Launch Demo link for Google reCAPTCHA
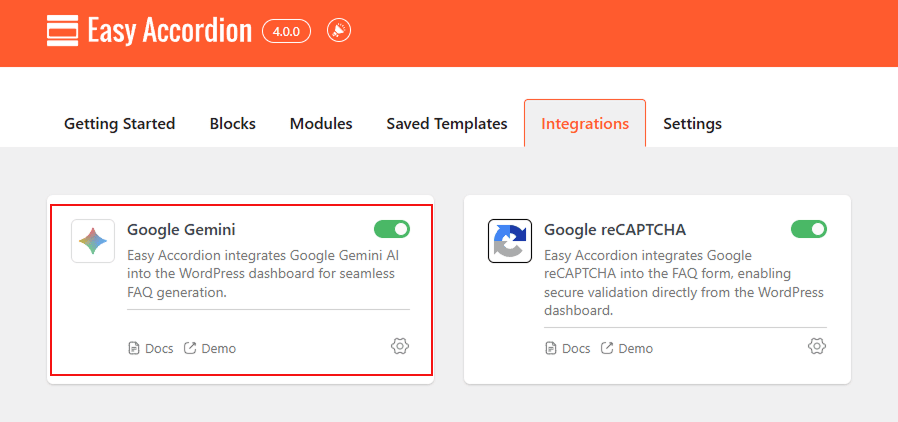 (x=627, y=349)
